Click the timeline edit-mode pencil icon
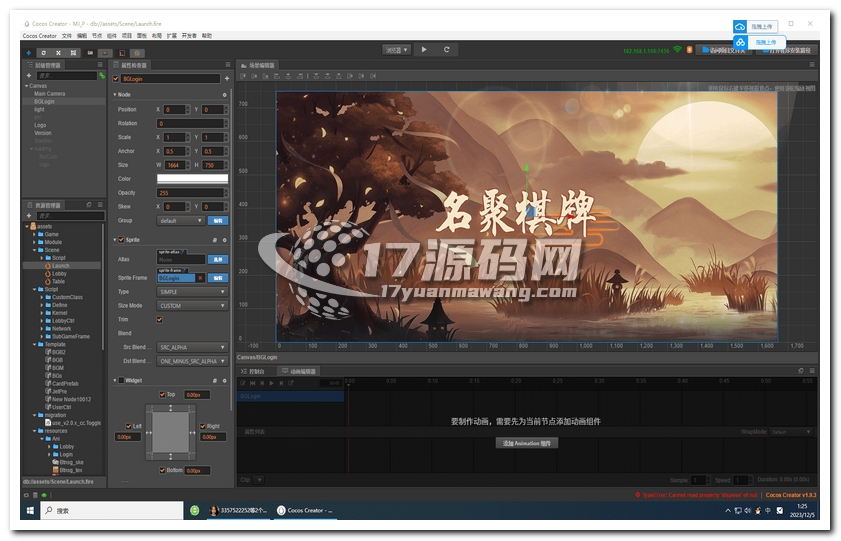The width and height of the screenshot is (841, 541). 243,383
